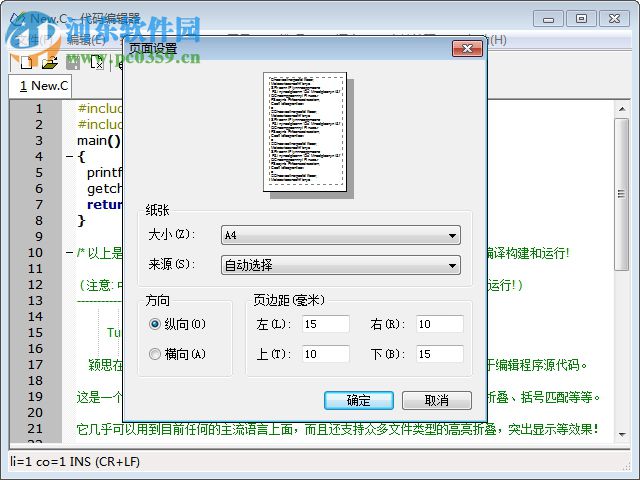Click line number 15 in the gutter
The height and width of the screenshot is (480, 640).
35,333
